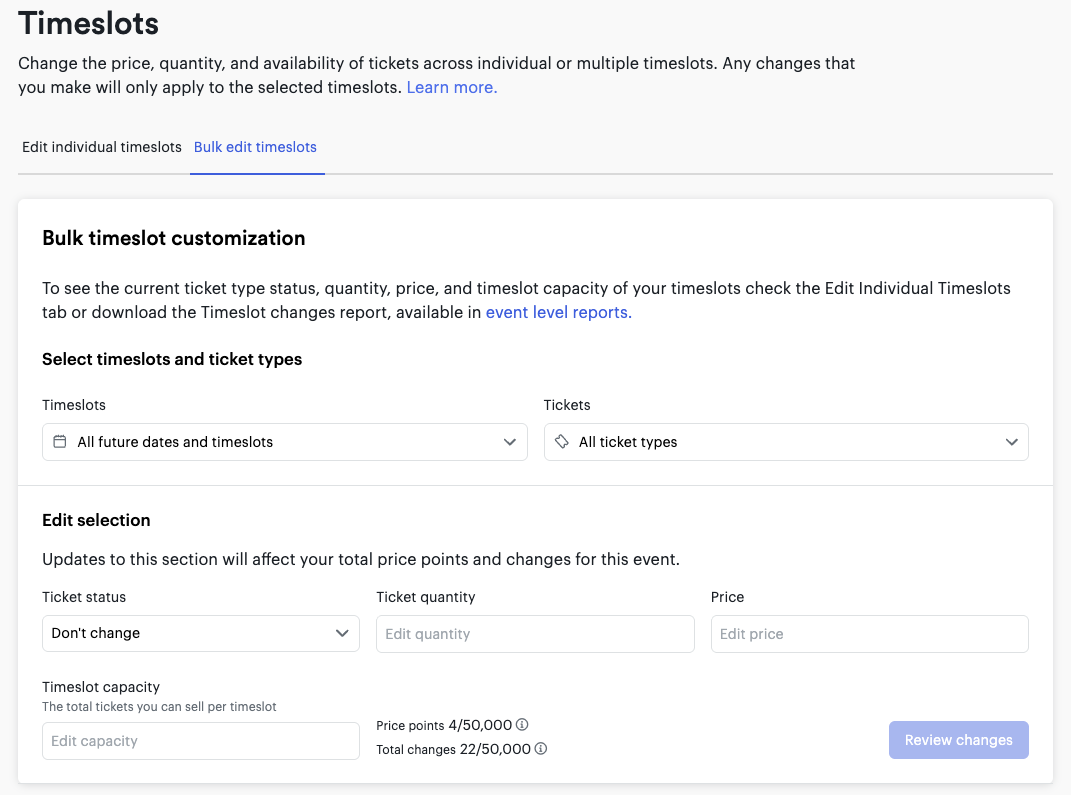
Task: Click the 'Select timeslots and ticket types' heading
Action: (172, 359)
